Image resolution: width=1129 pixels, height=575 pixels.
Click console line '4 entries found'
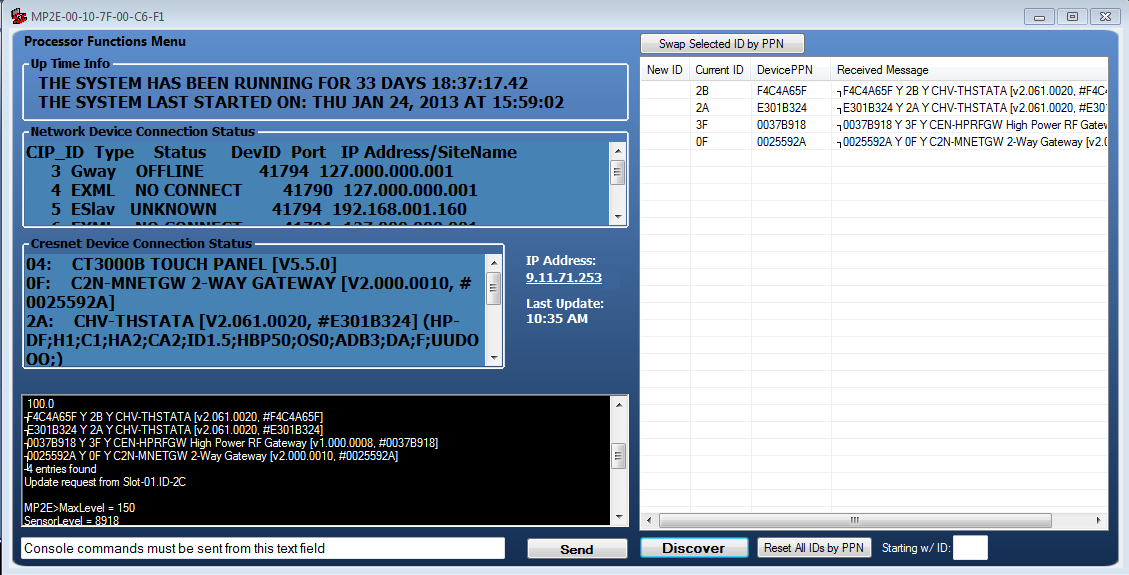coord(60,468)
